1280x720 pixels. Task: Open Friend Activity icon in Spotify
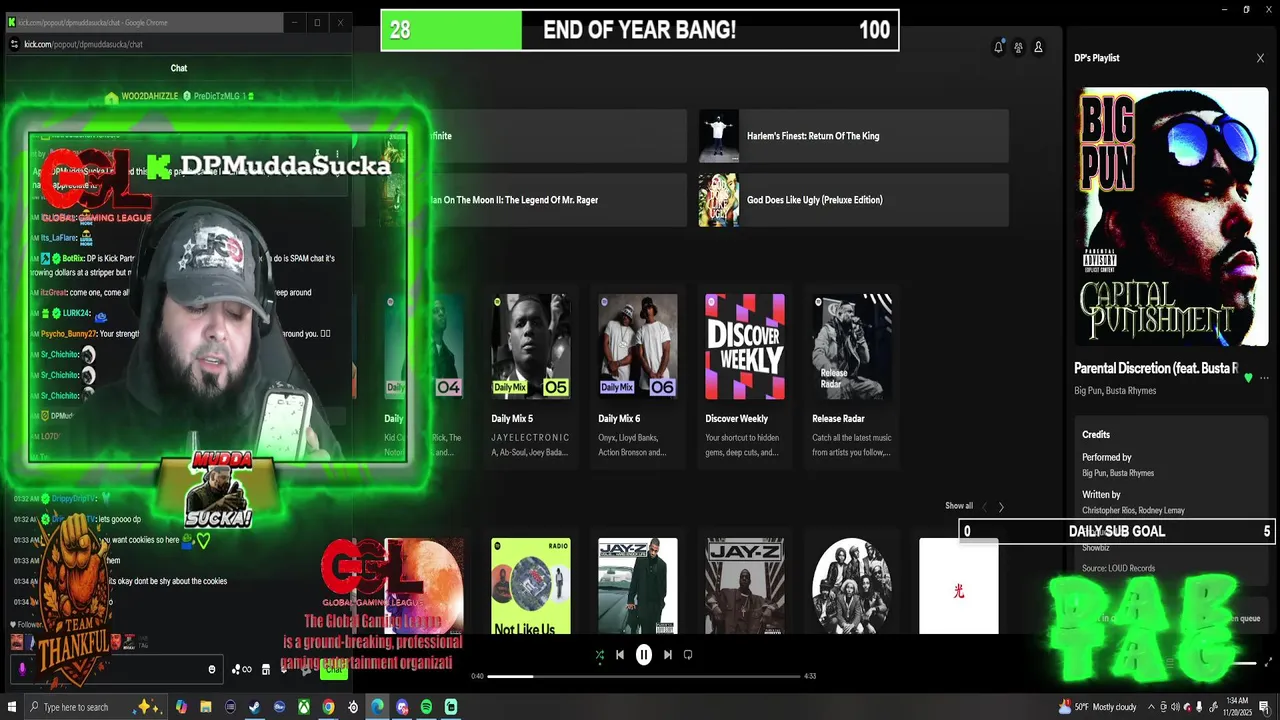point(1018,47)
